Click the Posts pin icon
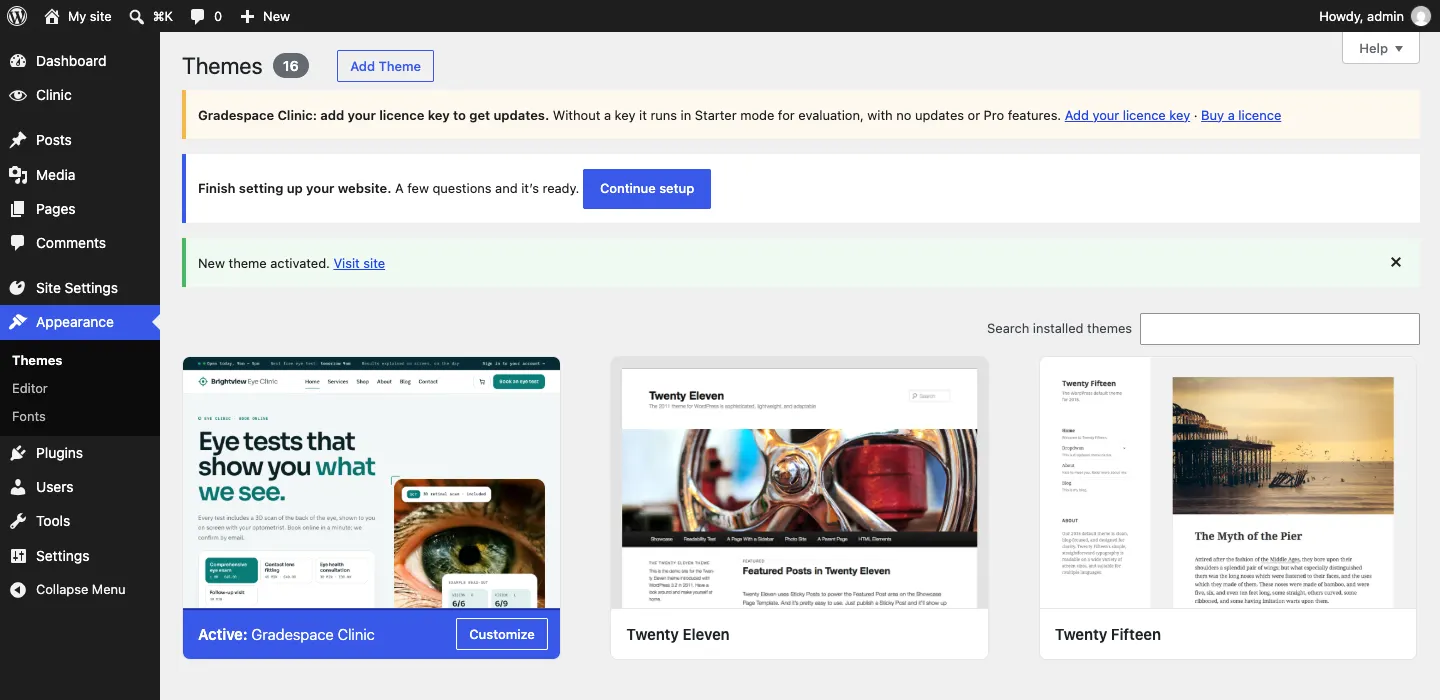The height and width of the screenshot is (700, 1440). (x=18, y=140)
